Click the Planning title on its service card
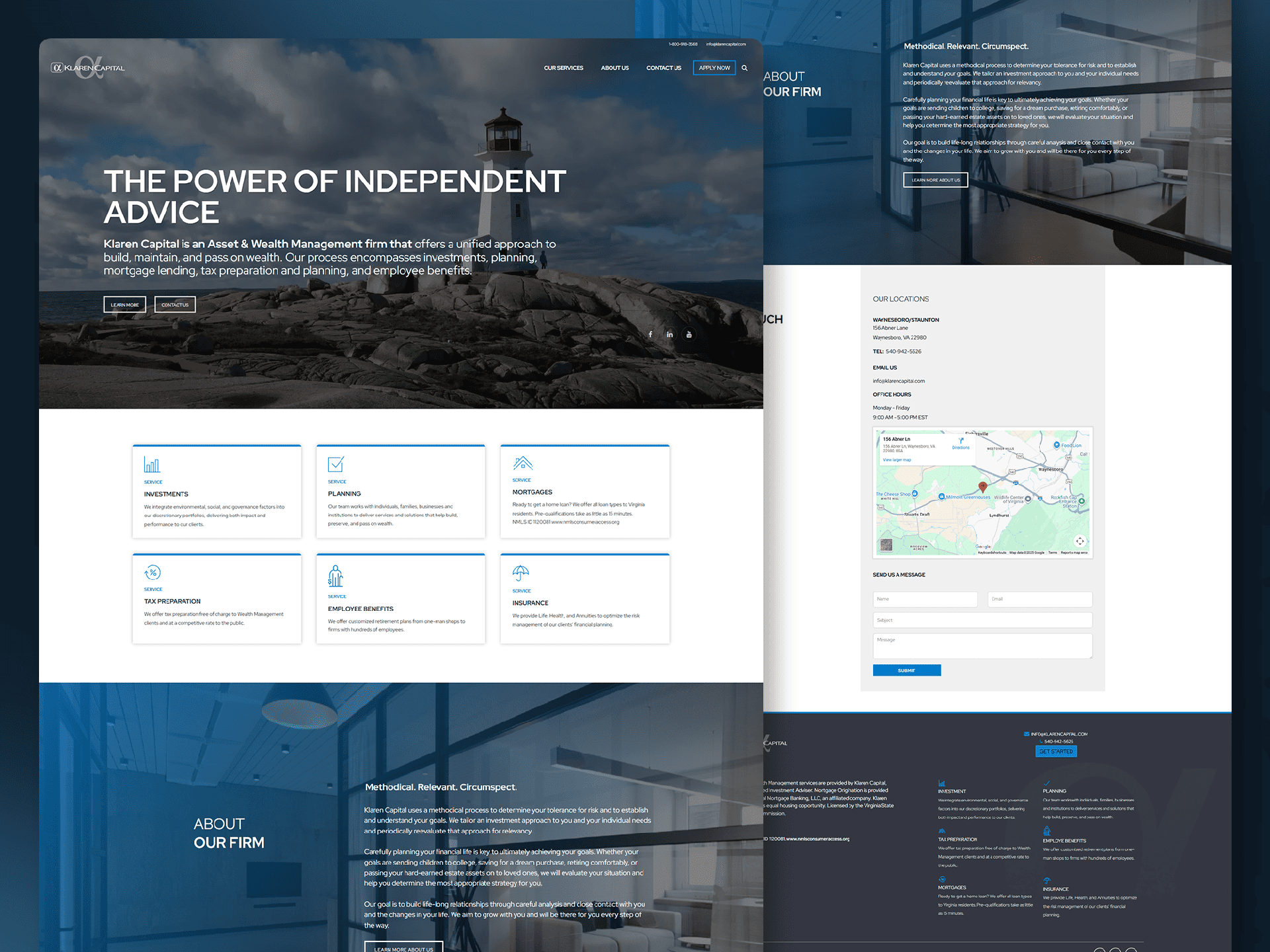This screenshot has height=952, width=1270. coord(345,494)
